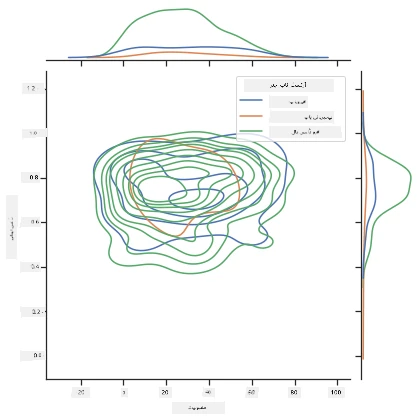Click the 100 x-axis tick label
The height and width of the screenshot is (420, 420).
(x=336, y=392)
